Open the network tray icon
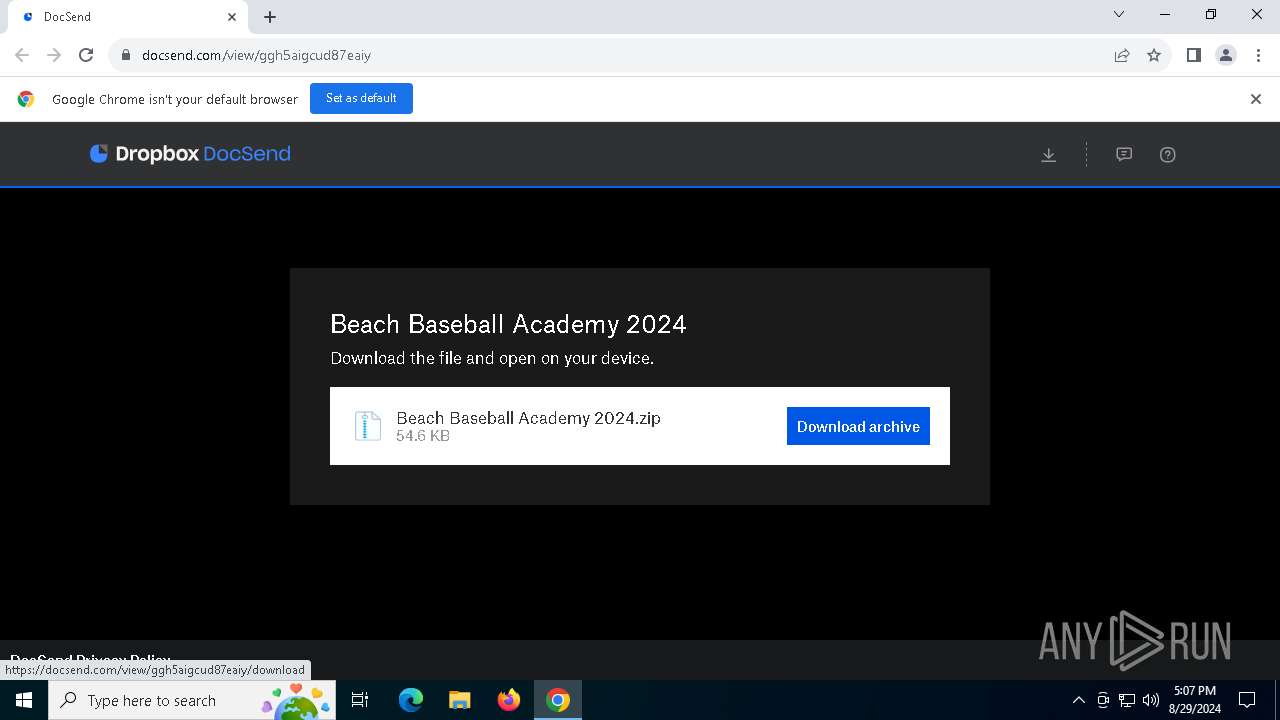 (1127, 700)
